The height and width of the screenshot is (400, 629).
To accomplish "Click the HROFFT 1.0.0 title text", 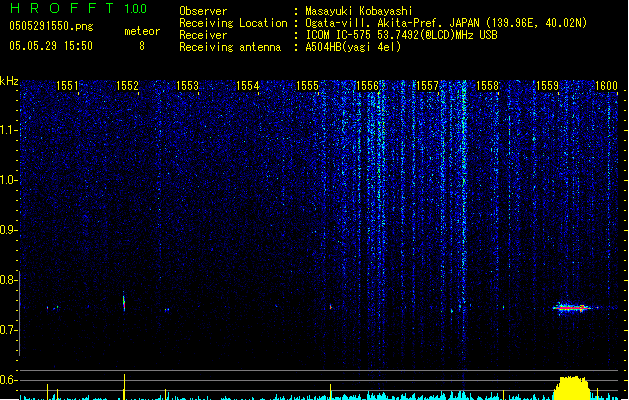I will pyautogui.click(x=78, y=8).
